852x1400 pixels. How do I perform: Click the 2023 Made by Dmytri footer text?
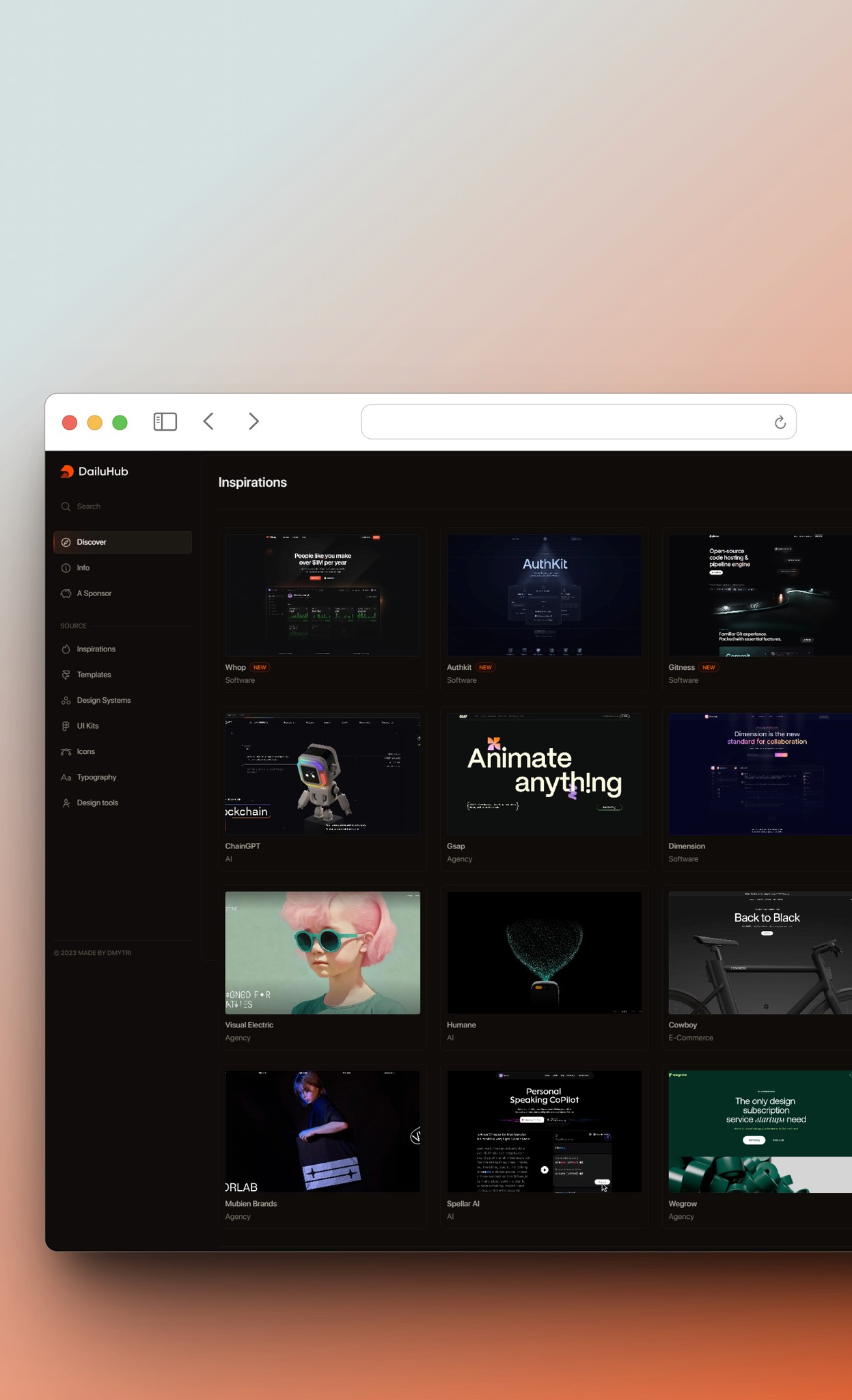[x=93, y=953]
